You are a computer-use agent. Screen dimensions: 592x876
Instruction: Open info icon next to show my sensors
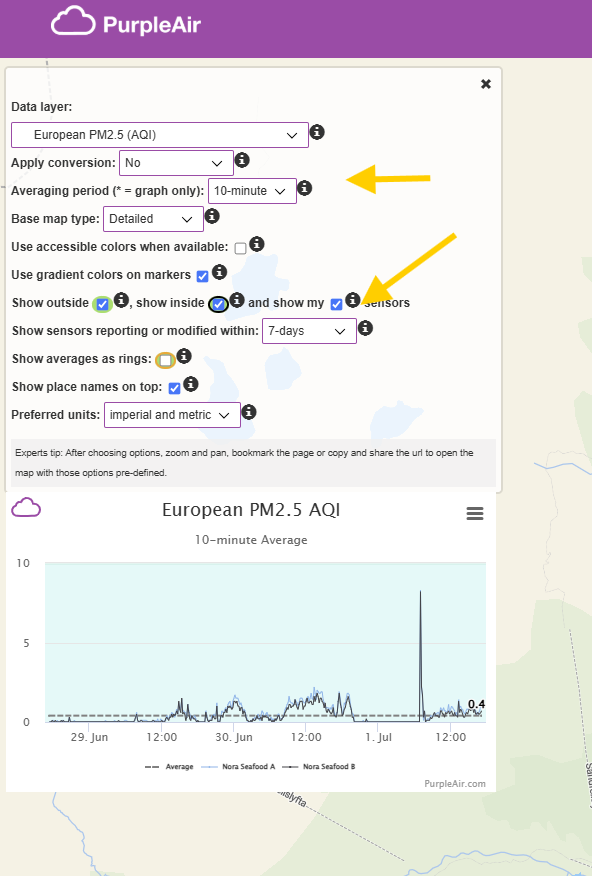point(352,300)
